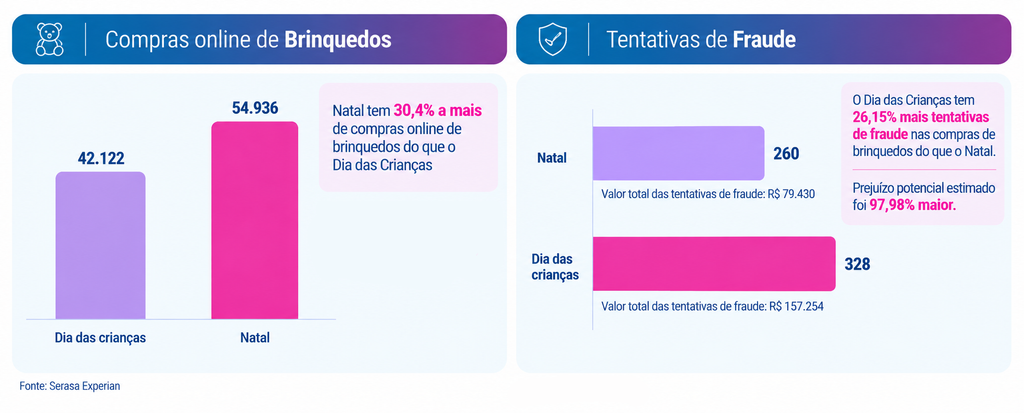Click the pink Dia das crianças horizontal bar
The image size is (1024, 413).
click(714, 263)
